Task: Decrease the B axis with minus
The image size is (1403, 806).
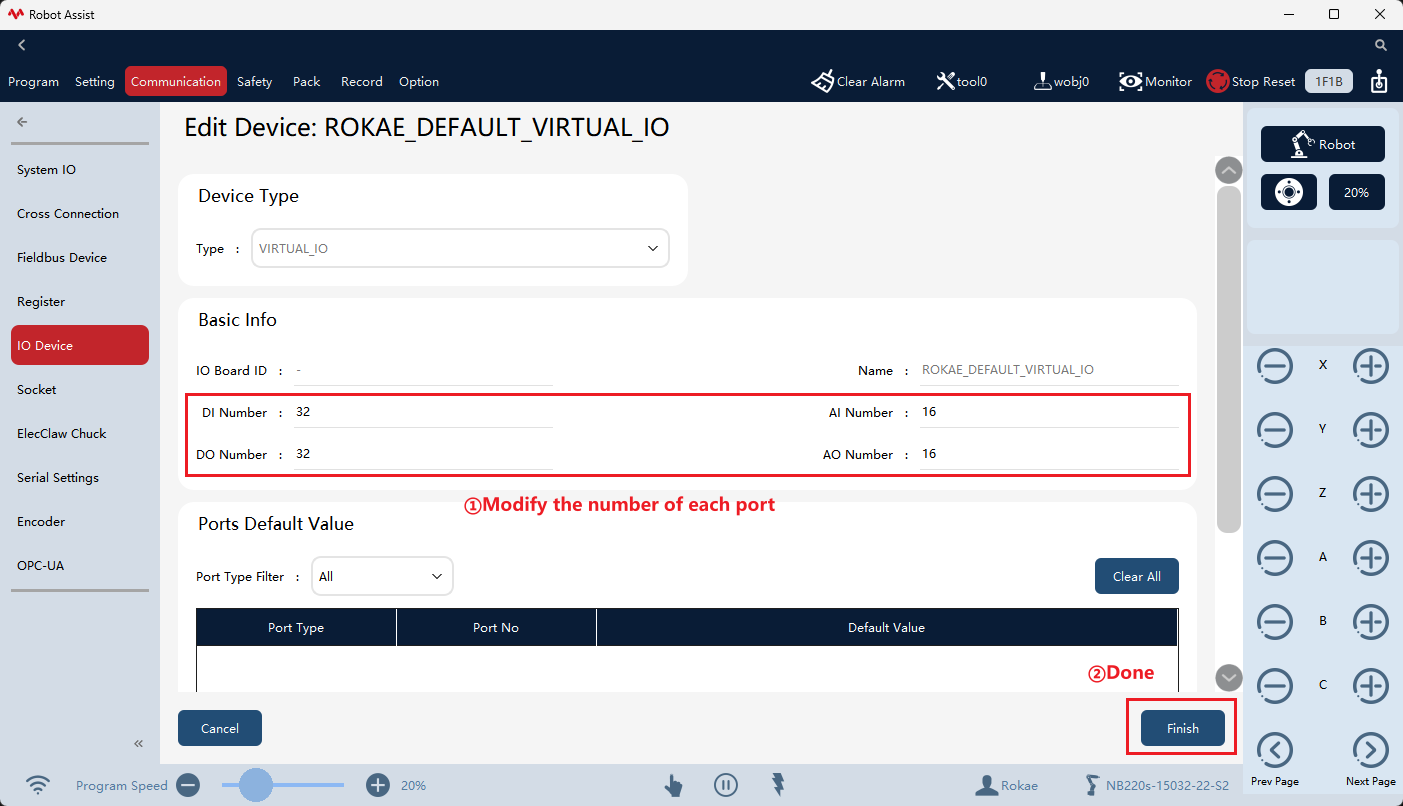Action: 1275,622
